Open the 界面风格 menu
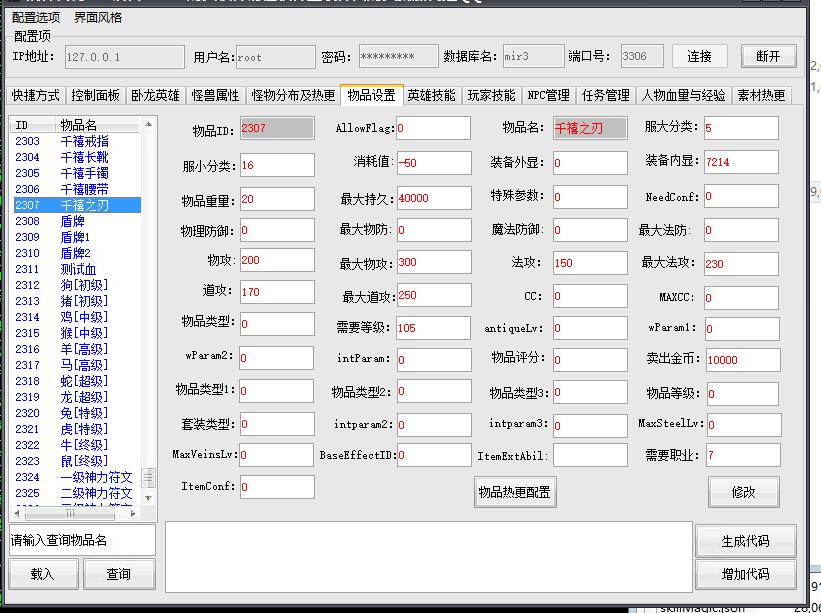The image size is (821, 613). [98, 18]
